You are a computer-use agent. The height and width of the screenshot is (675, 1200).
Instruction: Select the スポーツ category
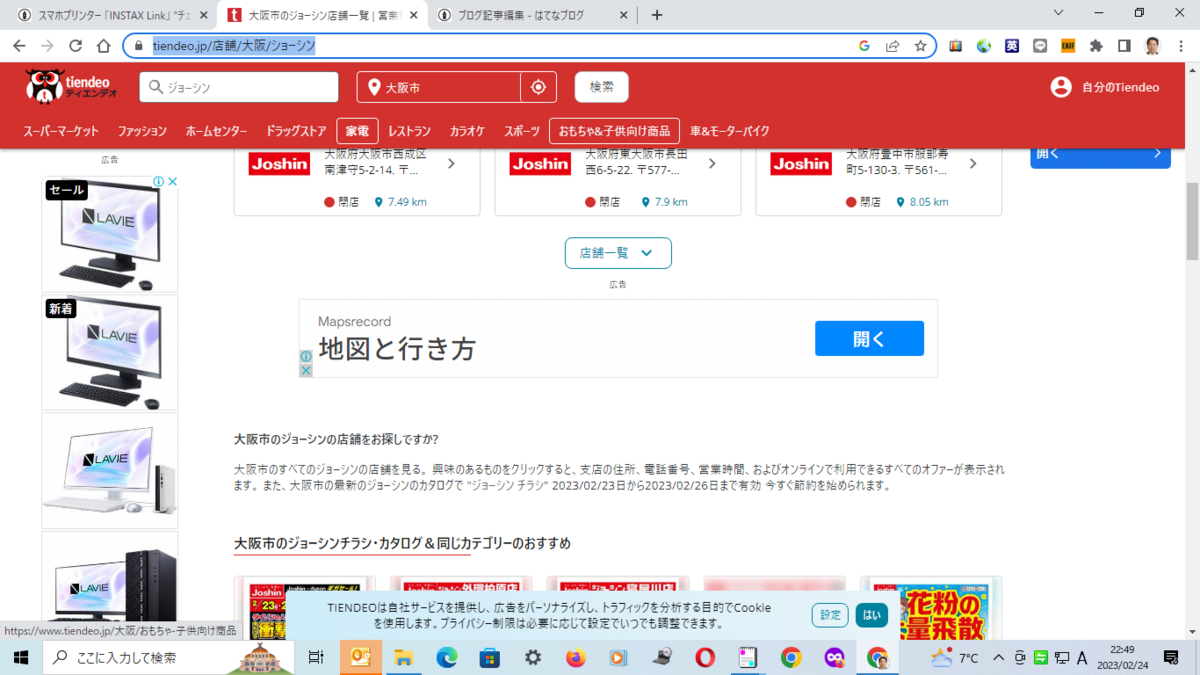point(522,131)
